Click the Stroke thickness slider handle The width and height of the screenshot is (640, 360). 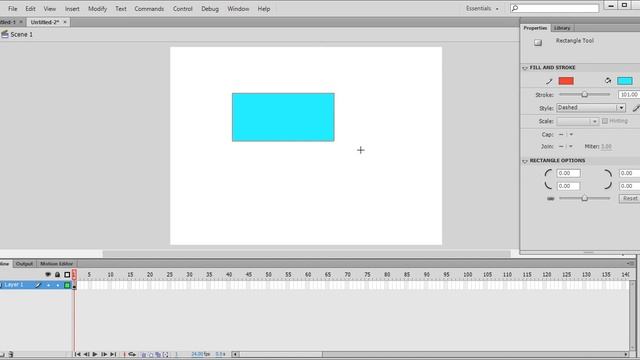coord(584,94)
